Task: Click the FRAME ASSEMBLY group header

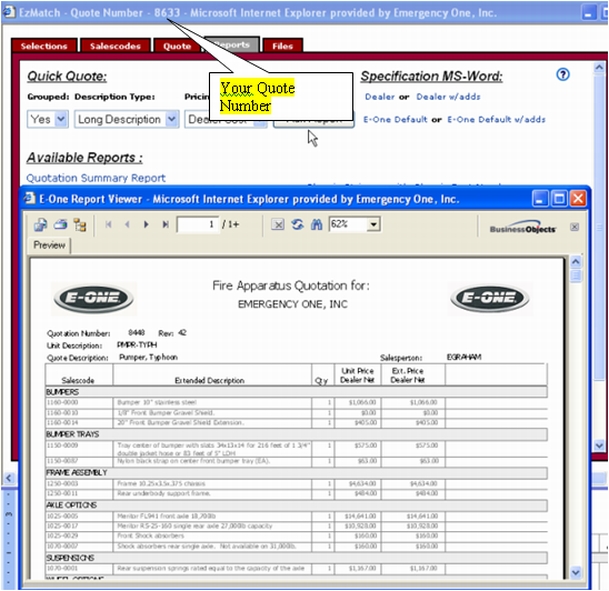Action: [x=296, y=473]
